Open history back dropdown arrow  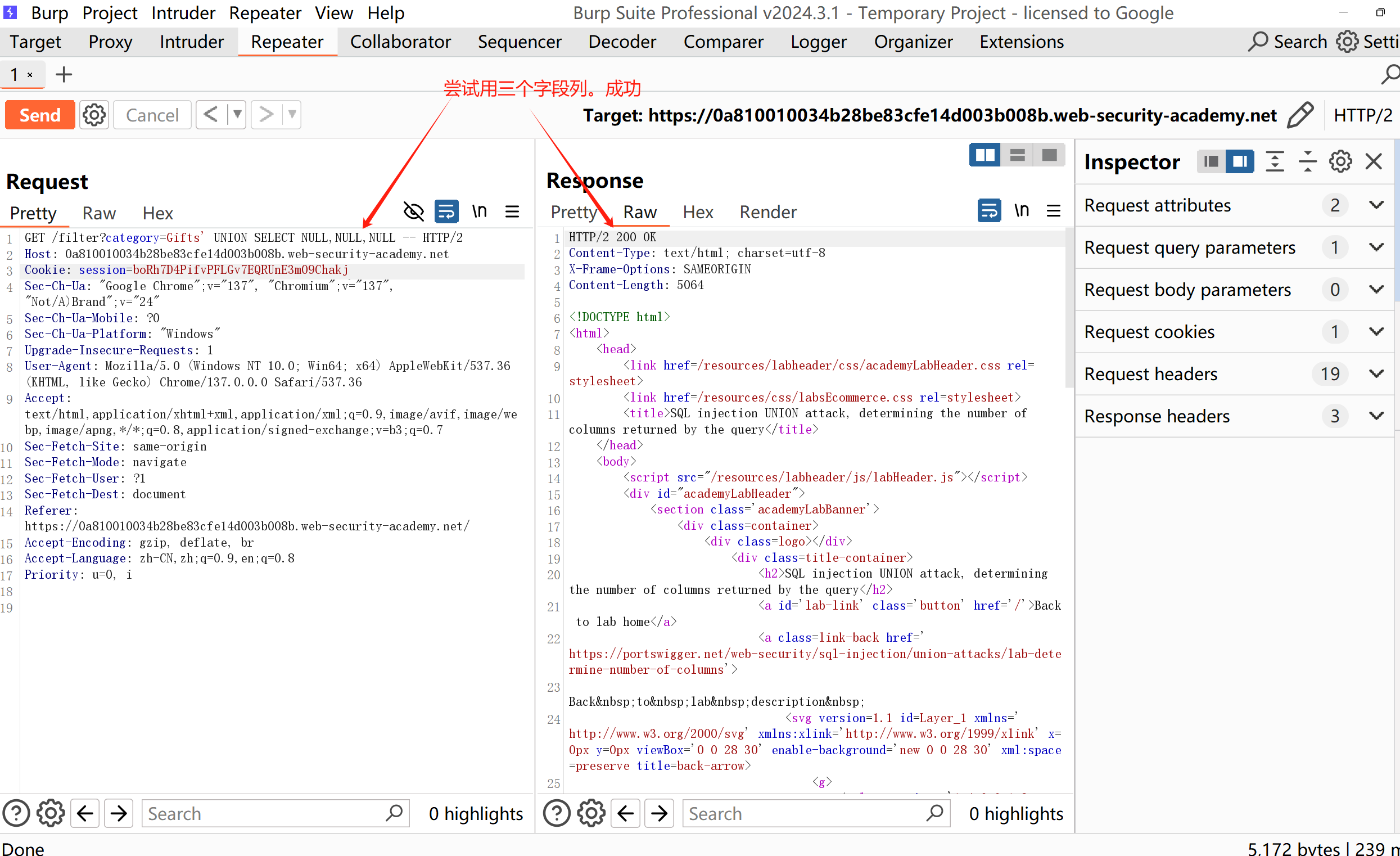pyautogui.click(x=237, y=115)
